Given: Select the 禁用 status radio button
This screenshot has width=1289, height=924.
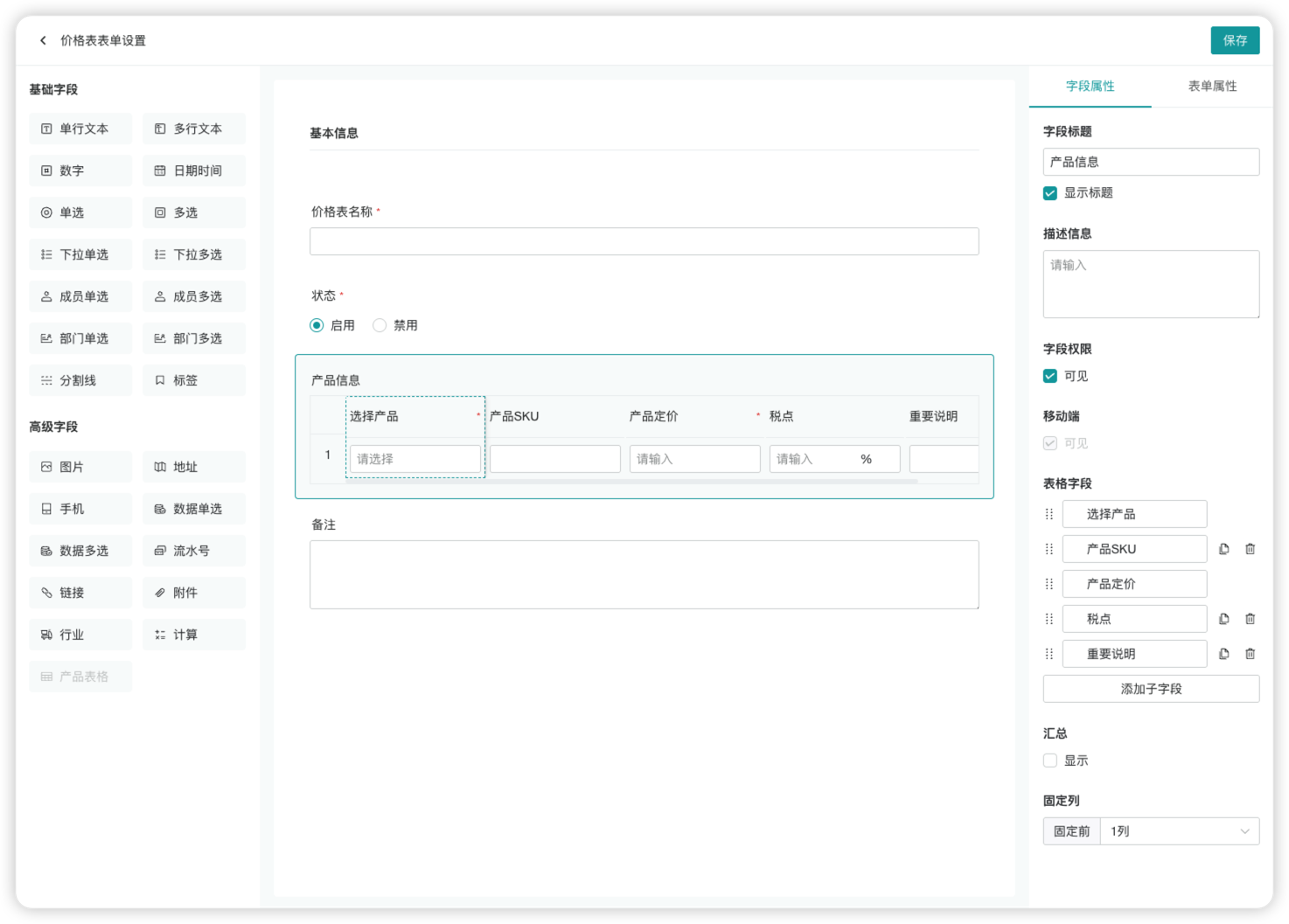Looking at the screenshot, I should coord(380,325).
